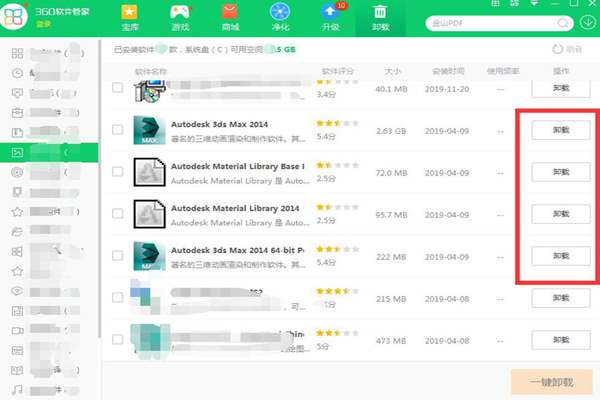Image resolution: width=600 pixels, height=400 pixels.
Task: Uninstall Autodesk 3ds Max 2014 with 卸载
Action: coord(561,130)
